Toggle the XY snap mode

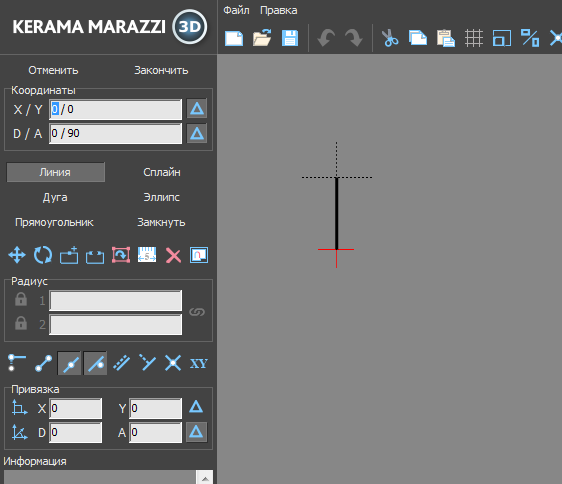point(199,364)
